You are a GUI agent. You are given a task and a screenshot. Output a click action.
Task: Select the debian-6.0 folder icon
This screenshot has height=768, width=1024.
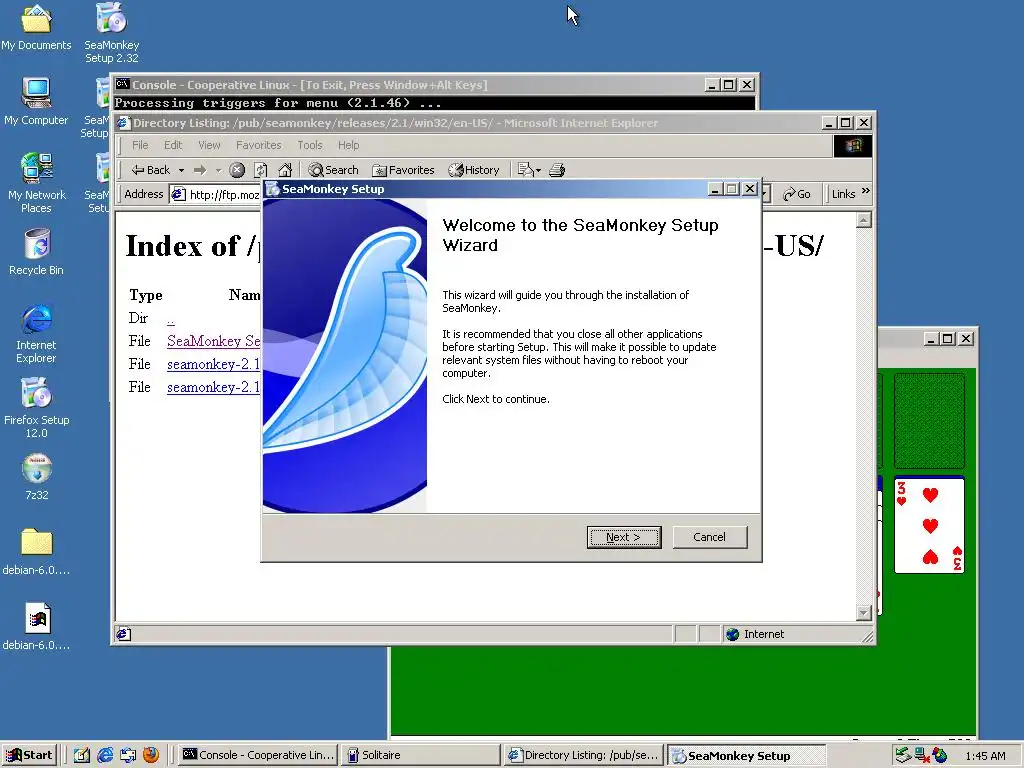pyautogui.click(x=36, y=552)
